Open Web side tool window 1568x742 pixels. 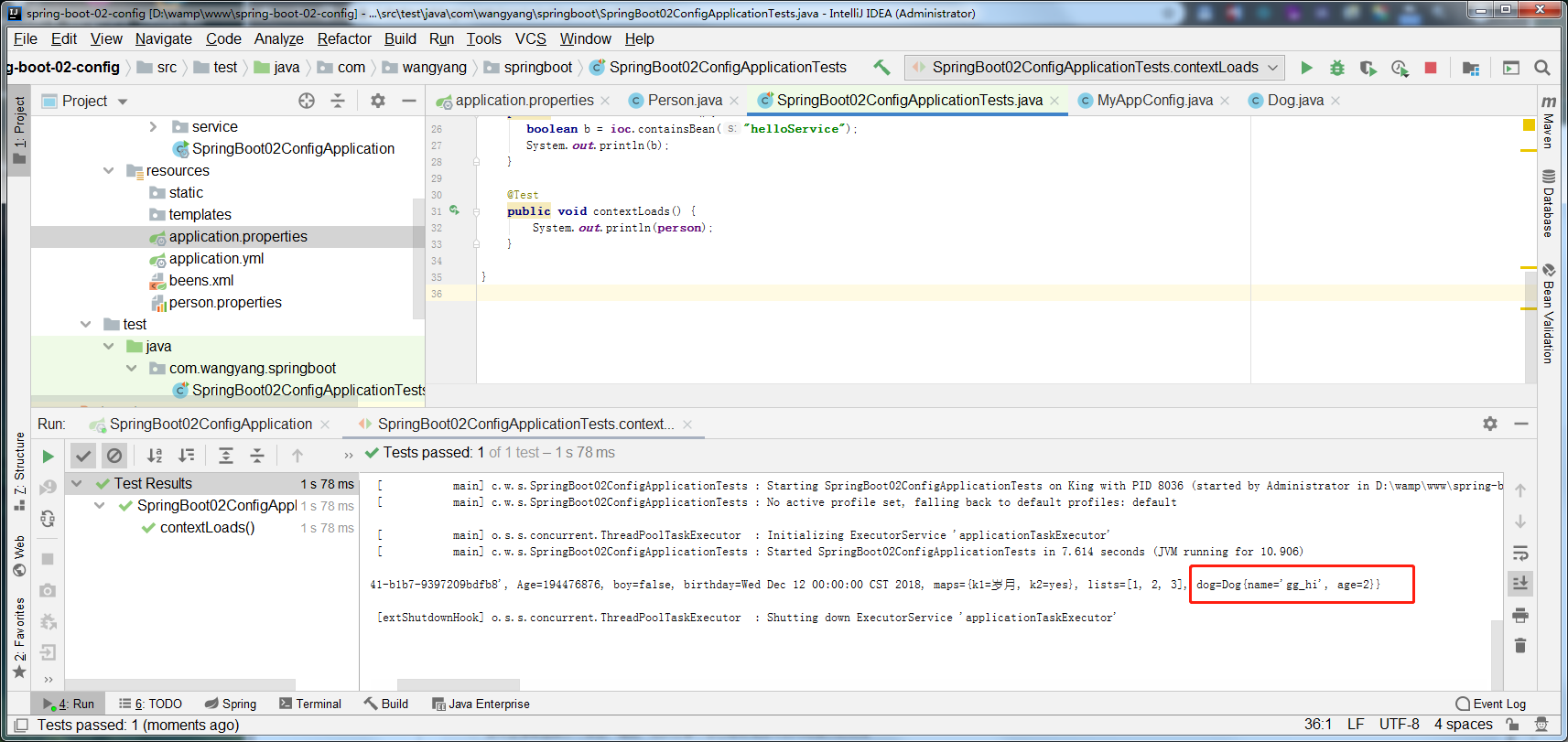pos(19,556)
